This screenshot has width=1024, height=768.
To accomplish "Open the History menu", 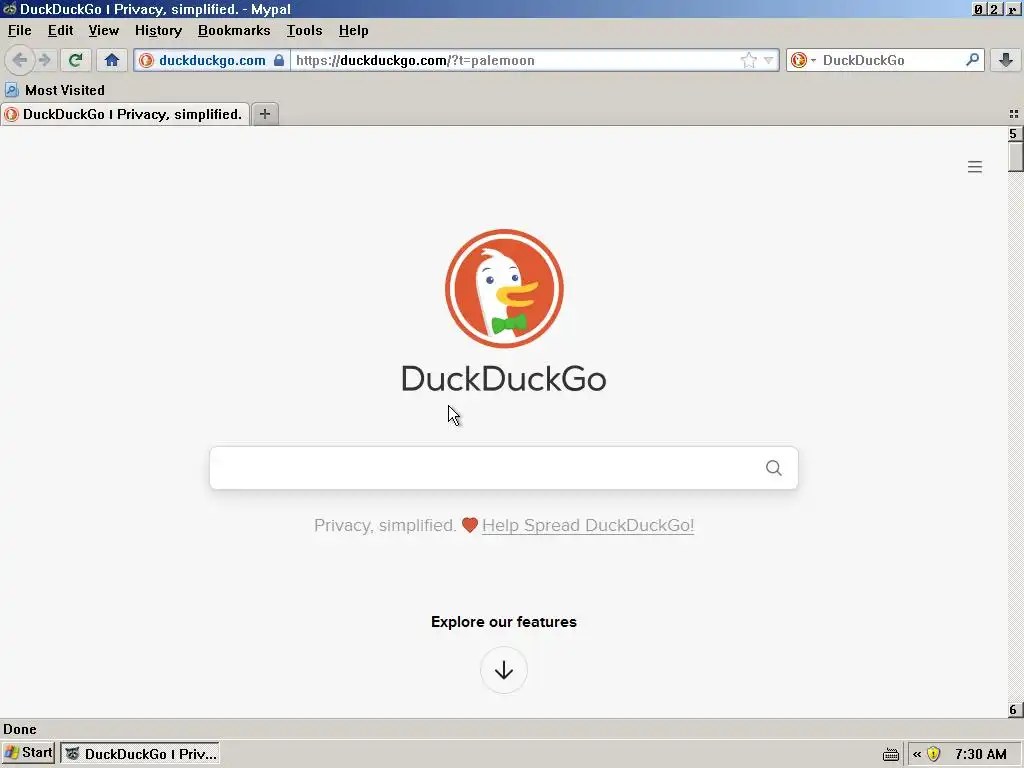I will [158, 31].
